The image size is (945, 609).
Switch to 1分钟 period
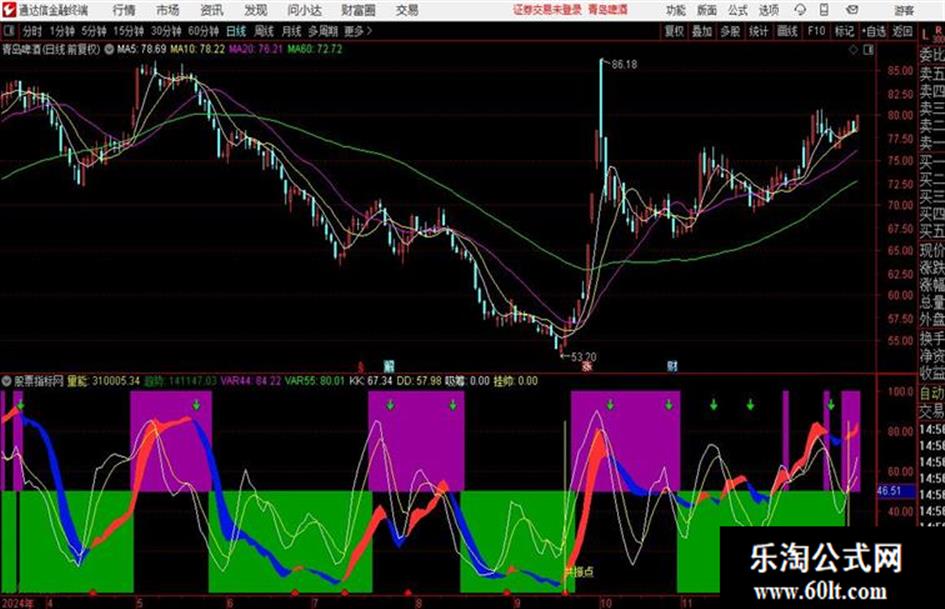pyautogui.click(x=61, y=31)
